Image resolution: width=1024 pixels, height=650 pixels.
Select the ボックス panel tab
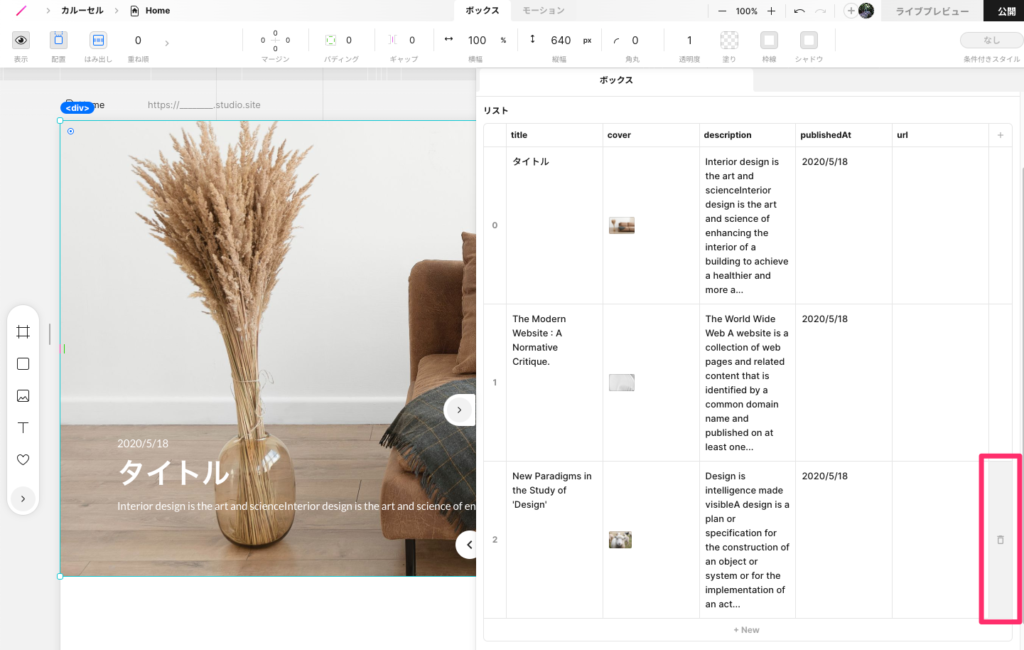coord(616,80)
